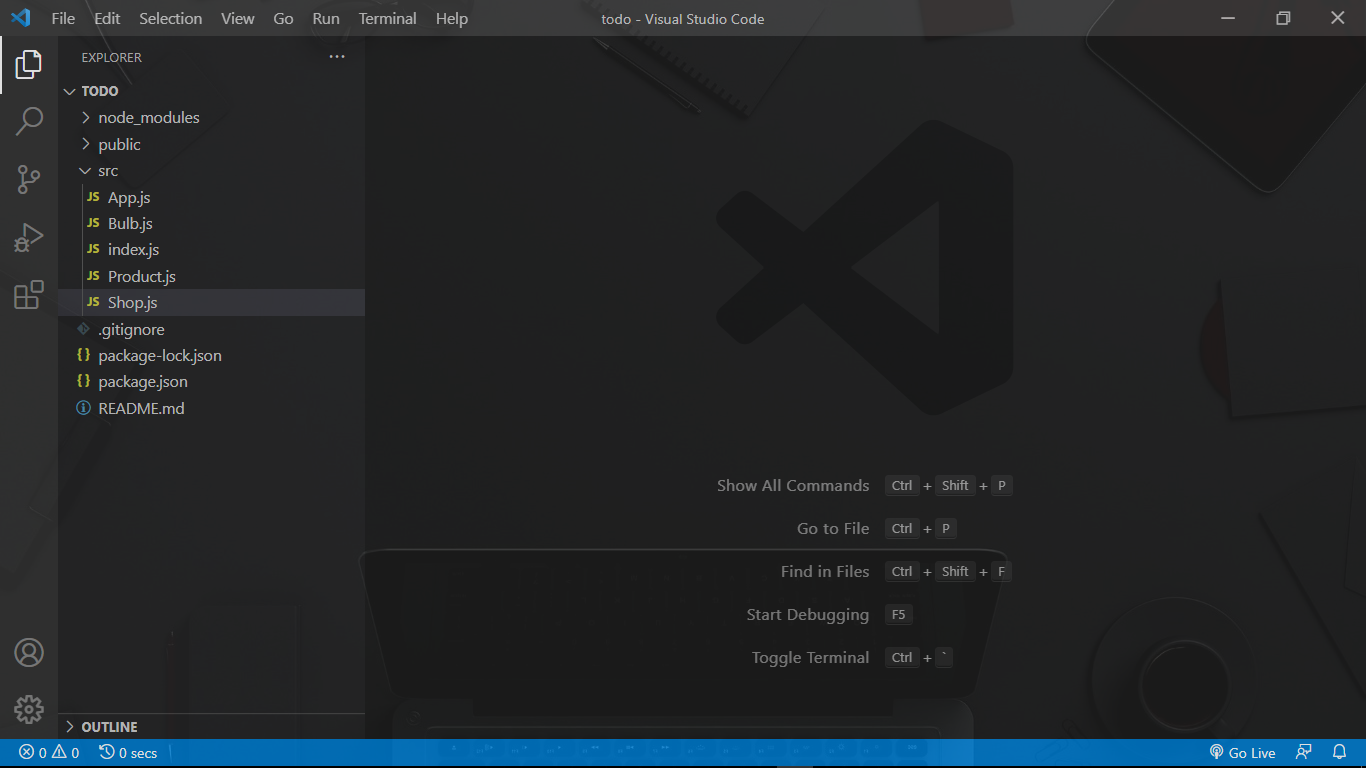The height and width of the screenshot is (768, 1366).
Task: Open the Help menu
Action: pos(452,18)
